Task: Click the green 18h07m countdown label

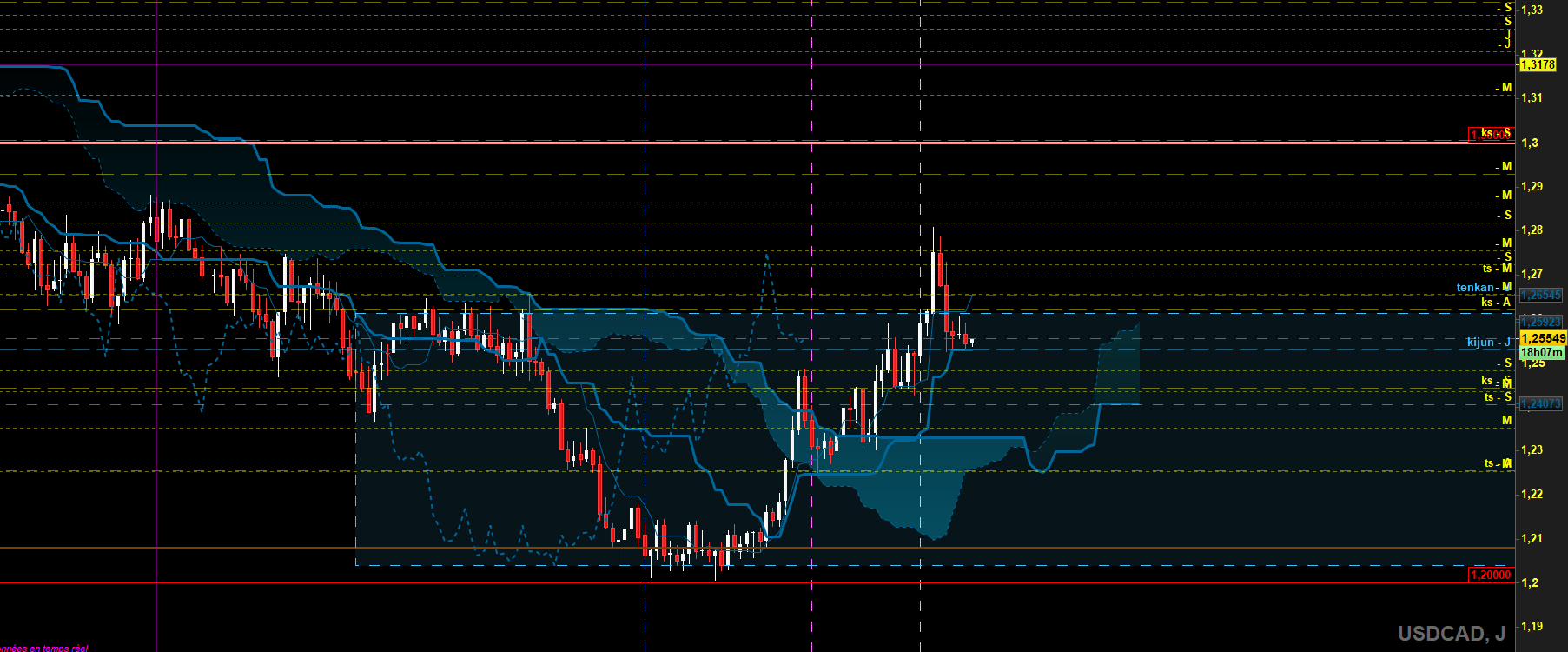Action: click(1542, 352)
